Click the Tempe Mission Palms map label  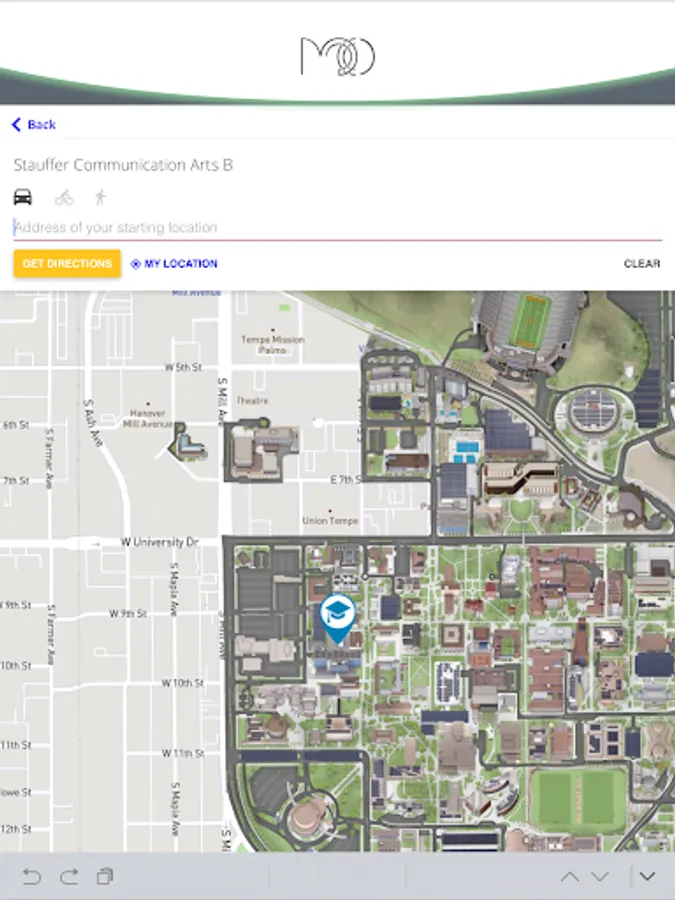pyautogui.click(x=273, y=344)
